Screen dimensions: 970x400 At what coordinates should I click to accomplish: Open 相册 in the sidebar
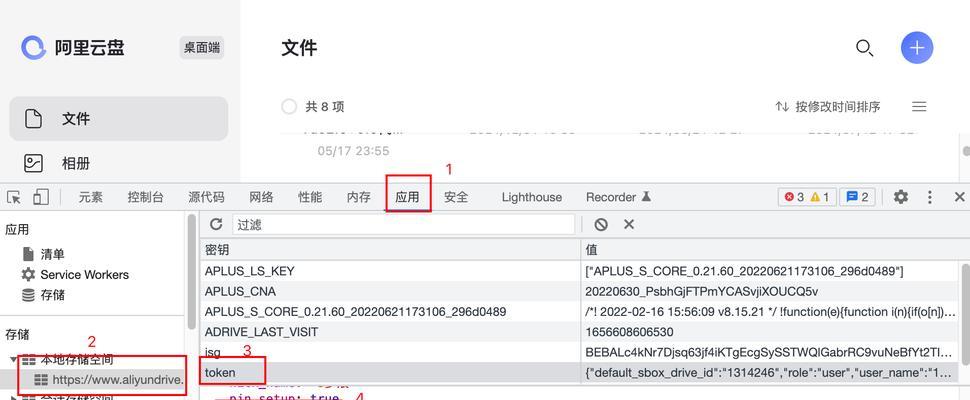[x=119, y=164]
